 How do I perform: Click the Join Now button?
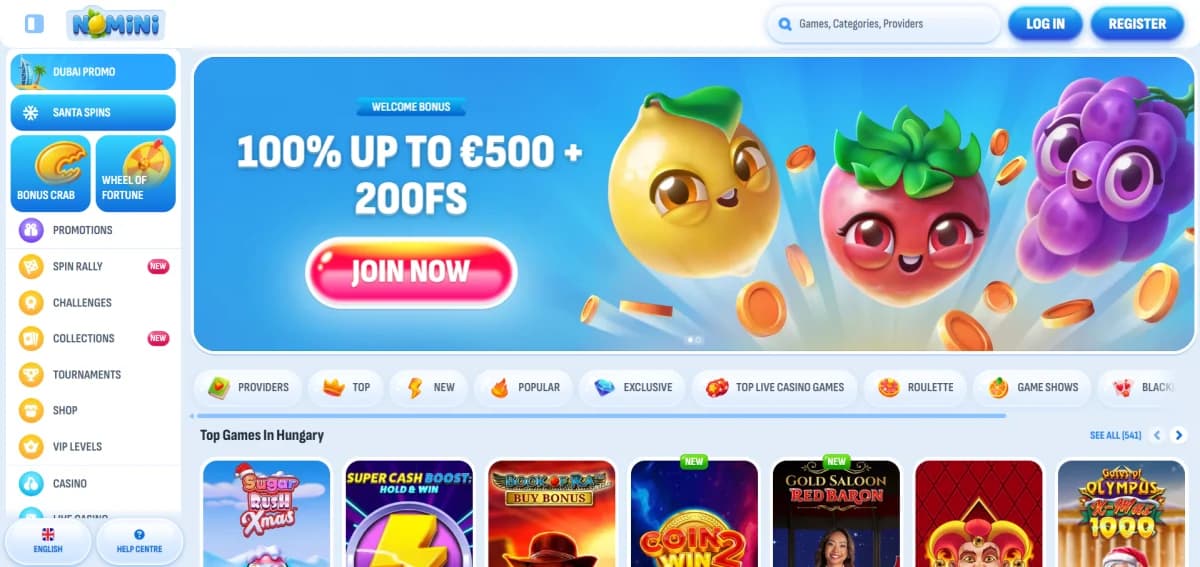411,272
